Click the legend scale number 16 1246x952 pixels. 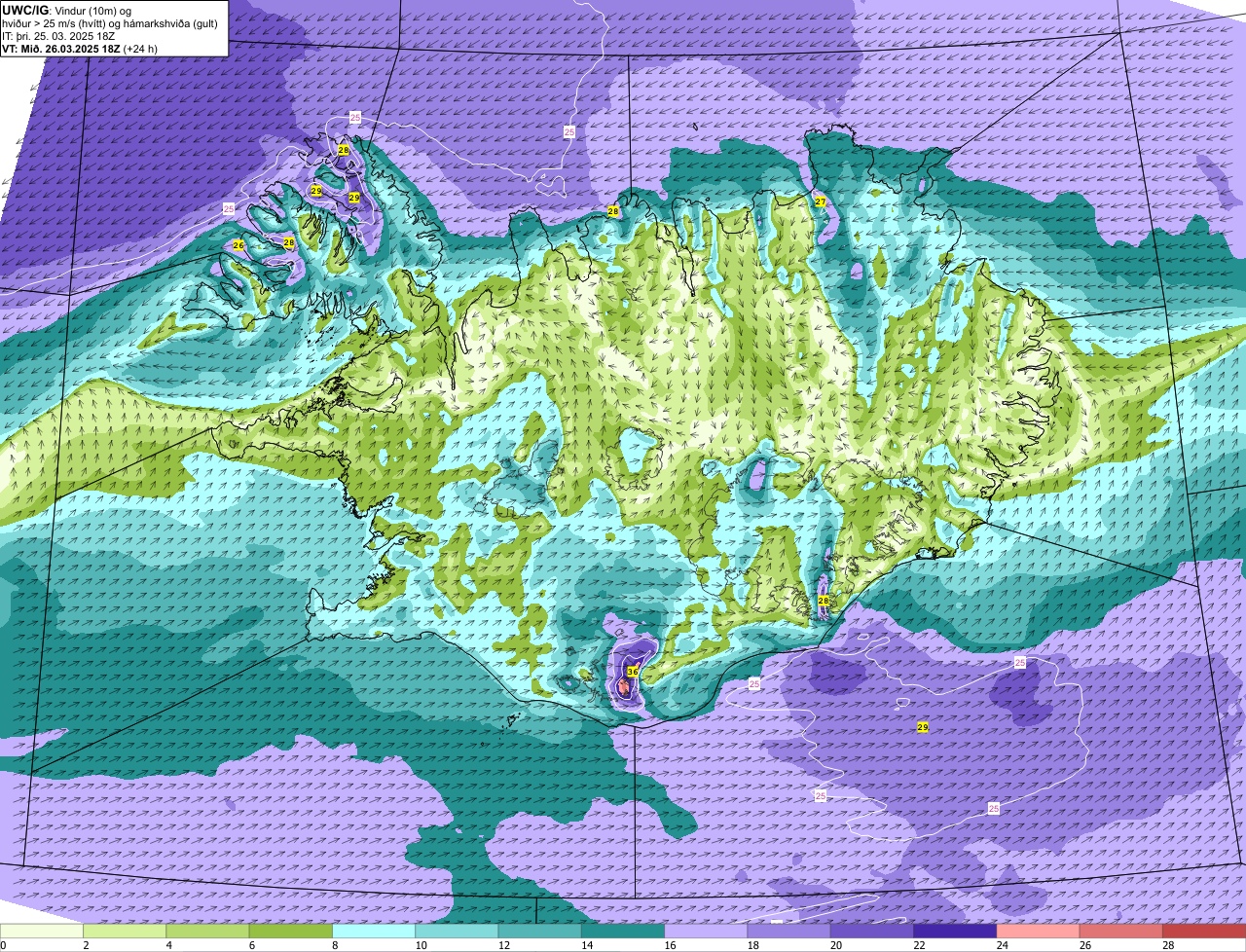[x=669, y=945]
